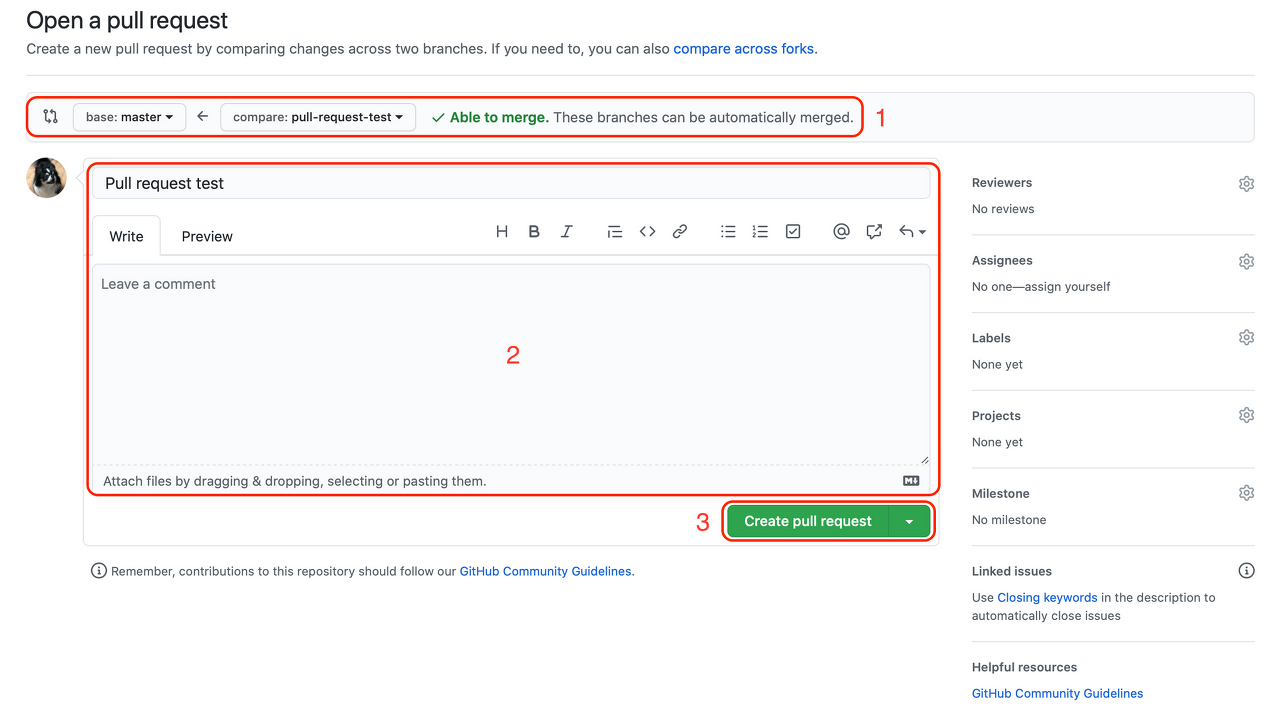Add a link using the toolbar
Image resolution: width=1280 pixels, height=718 pixels.
pyautogui.click(x=680, y=231)
